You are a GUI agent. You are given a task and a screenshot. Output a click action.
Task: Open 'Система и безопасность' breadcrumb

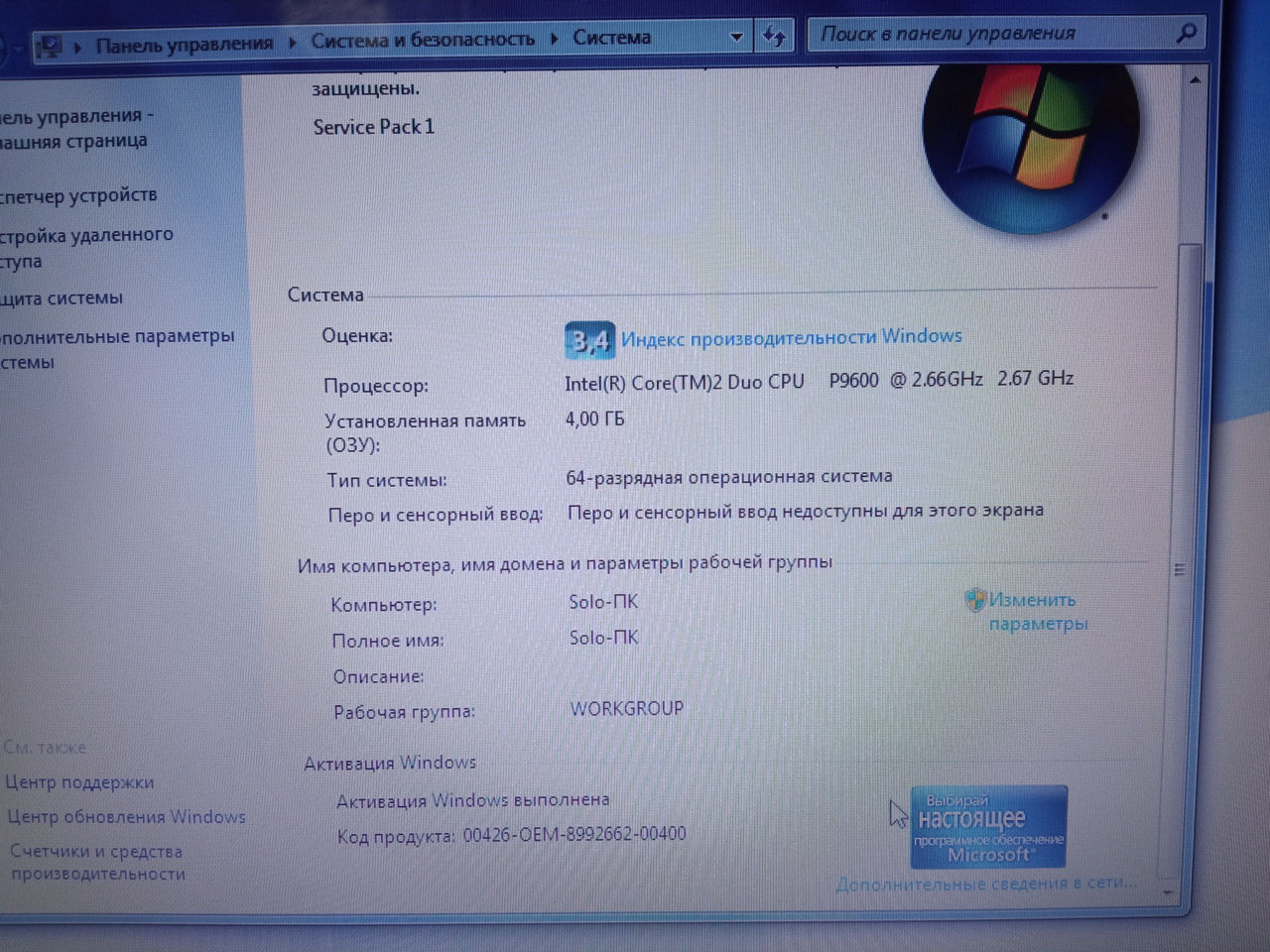coord(423,40)
